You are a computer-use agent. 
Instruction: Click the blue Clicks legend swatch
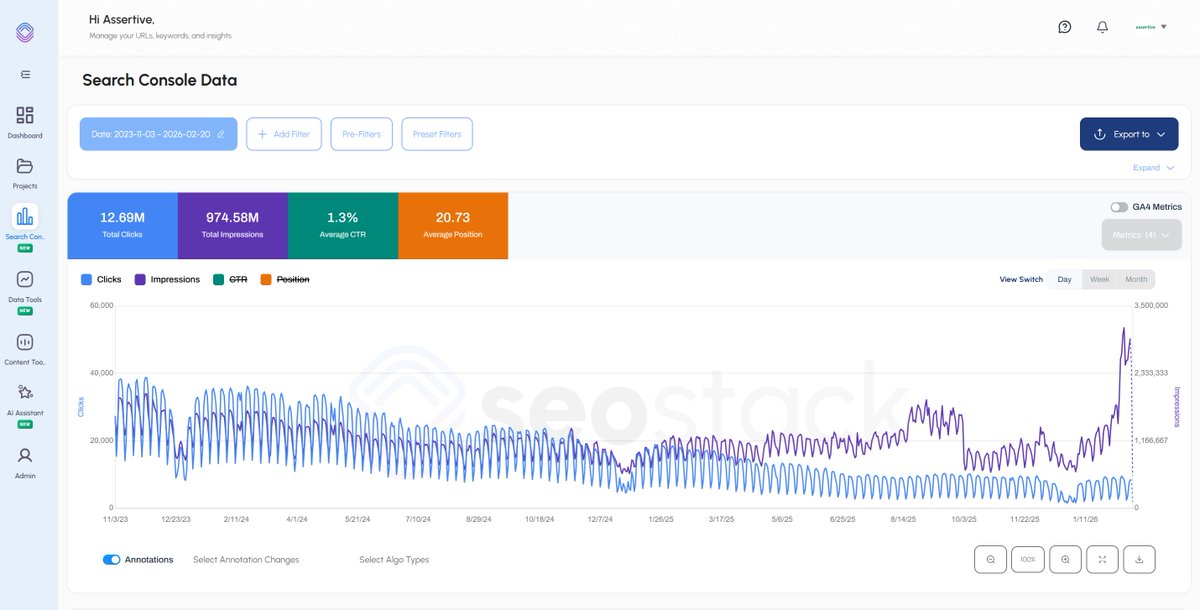pos(86,280)
